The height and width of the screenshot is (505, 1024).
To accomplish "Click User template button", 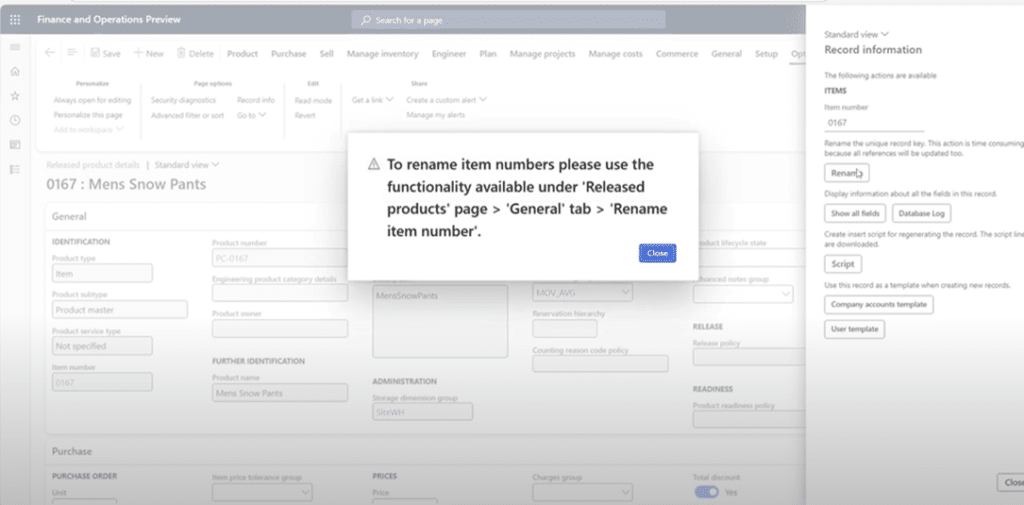I will coord(854,329).
